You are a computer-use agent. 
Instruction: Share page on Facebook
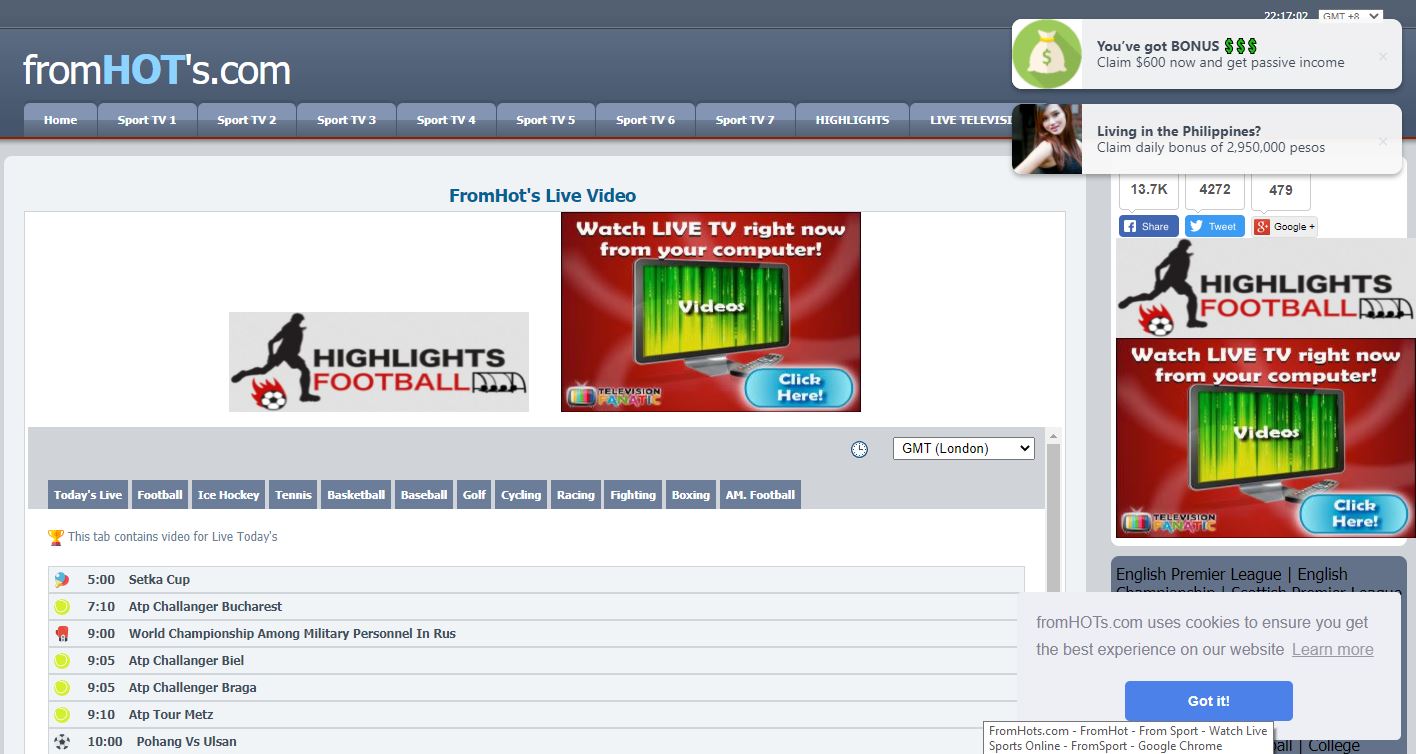[1149, 226]
